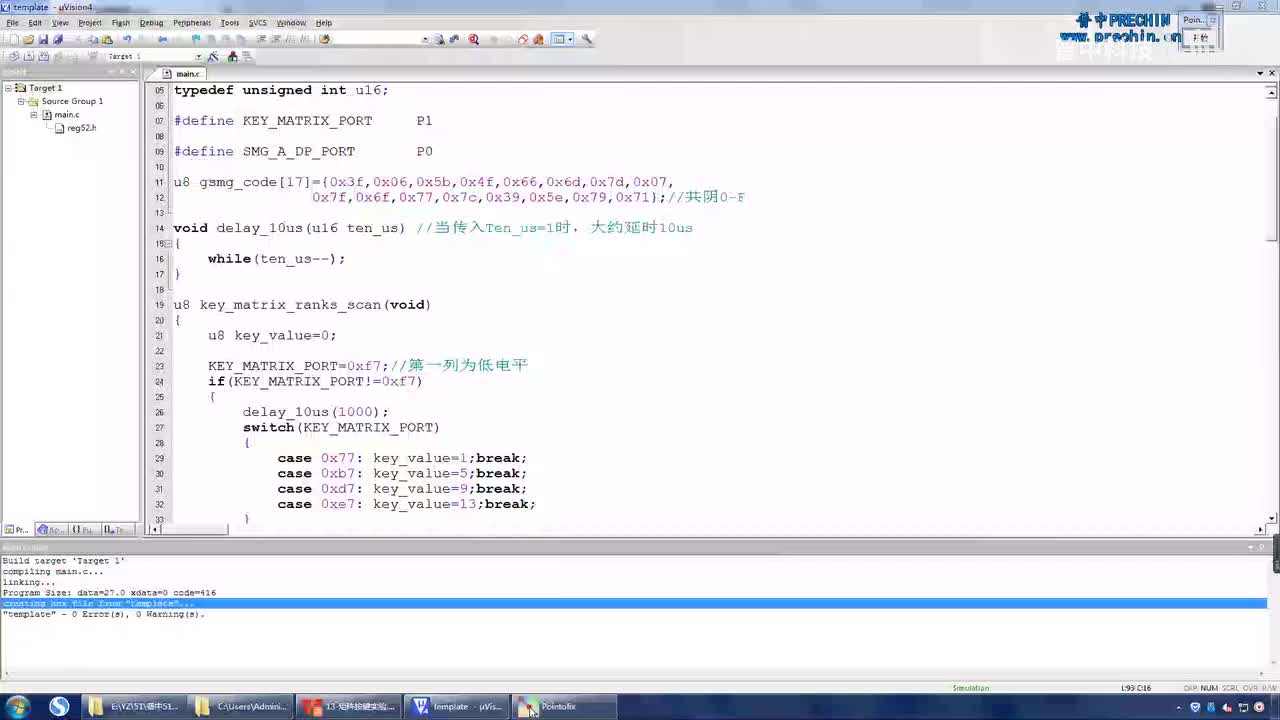Close the Project panel
Viewport: 1280px width, 720px height.
(x=134, y=72)
